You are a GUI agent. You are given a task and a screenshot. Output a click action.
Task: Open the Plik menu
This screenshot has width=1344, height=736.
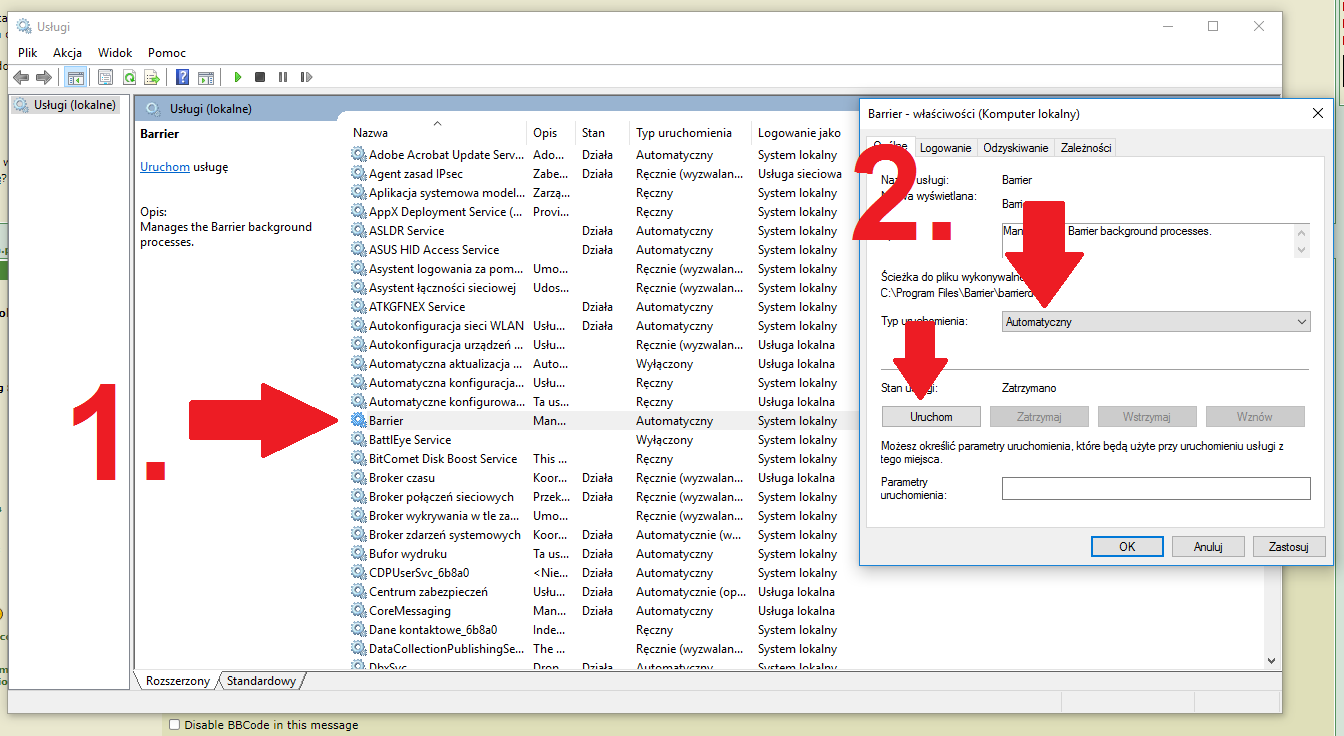(x=28, y=53)
